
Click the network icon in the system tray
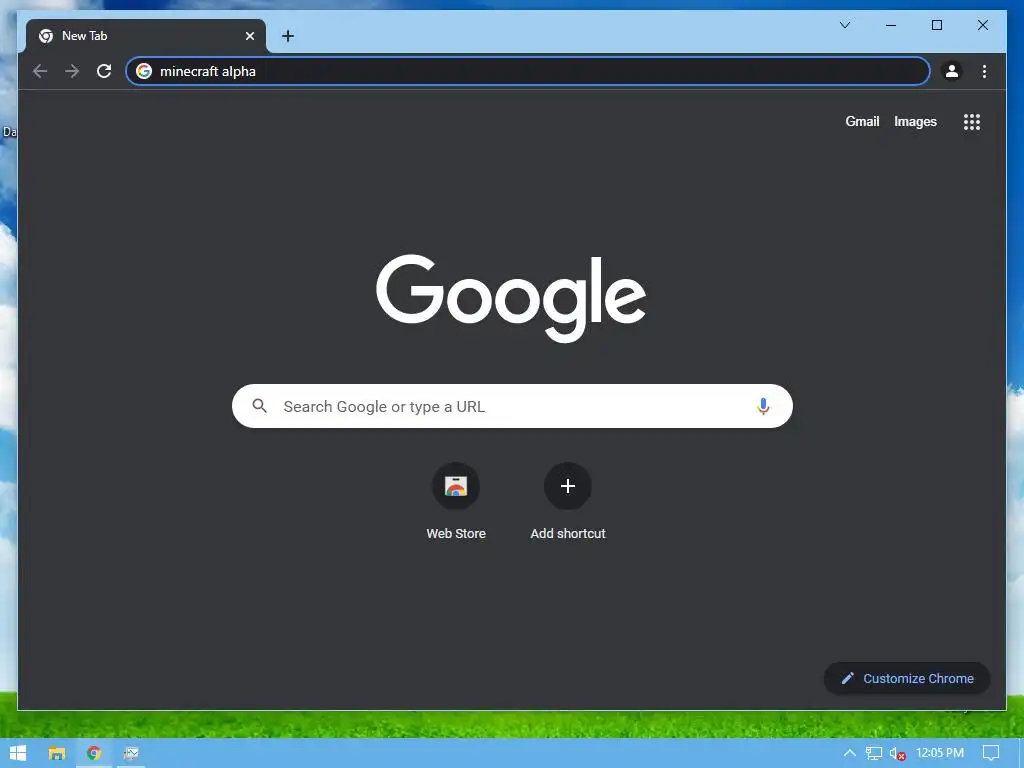(x=873, y=753)
